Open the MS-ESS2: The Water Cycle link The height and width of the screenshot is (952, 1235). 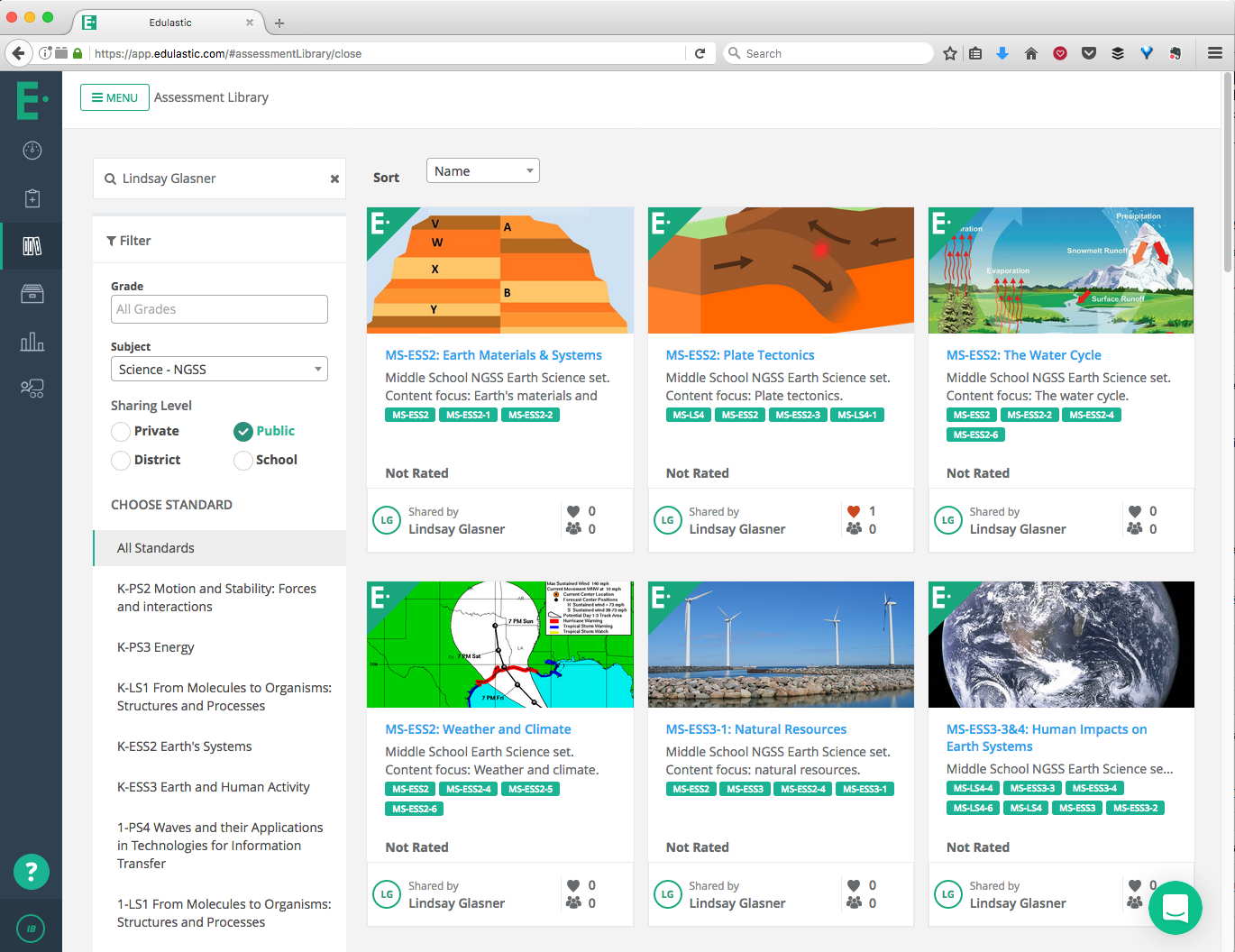(x=1024, y=354)
